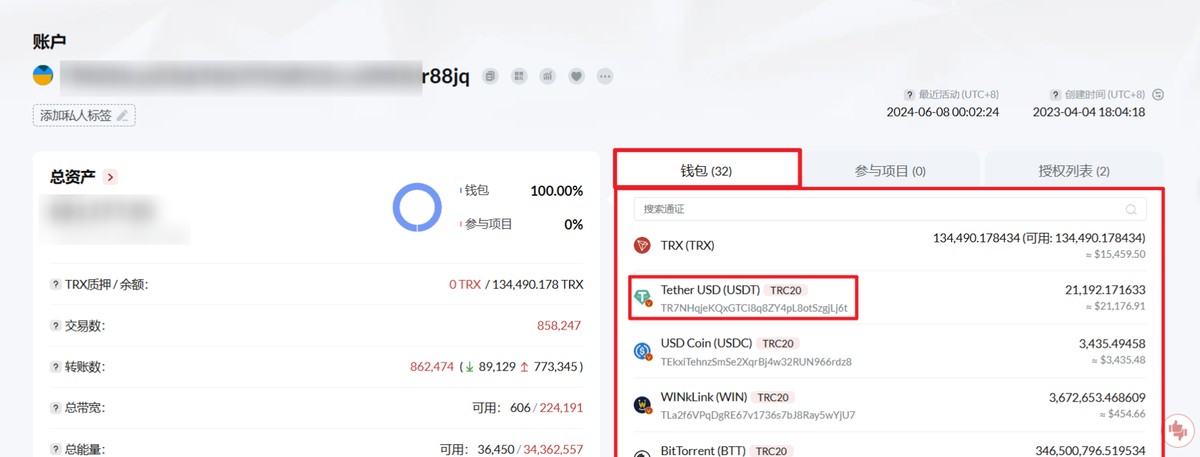Select the 钱包 (32) tab
1200x457 pixels.
point(706,171)
